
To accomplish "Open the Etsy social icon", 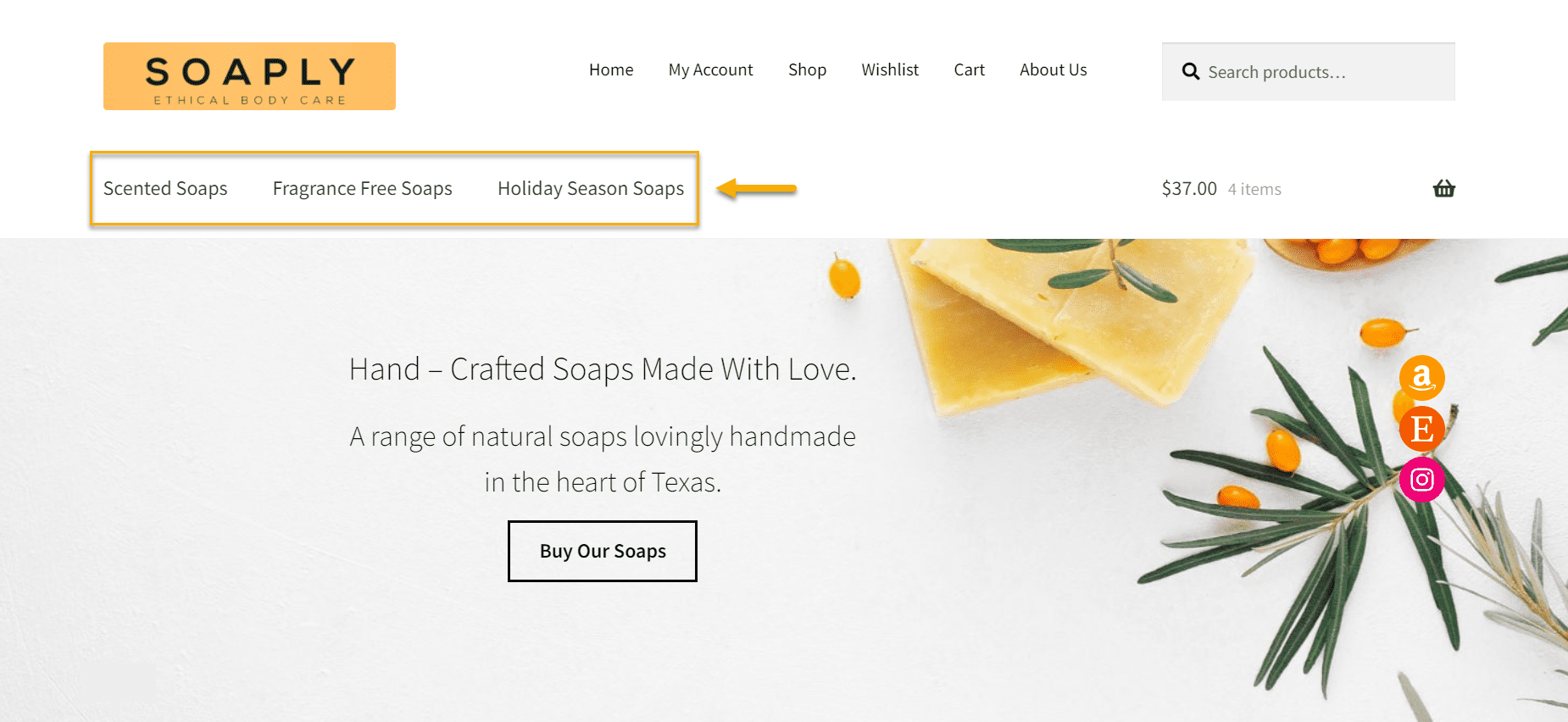I will pyautogui.click(x=1421, y=429).
